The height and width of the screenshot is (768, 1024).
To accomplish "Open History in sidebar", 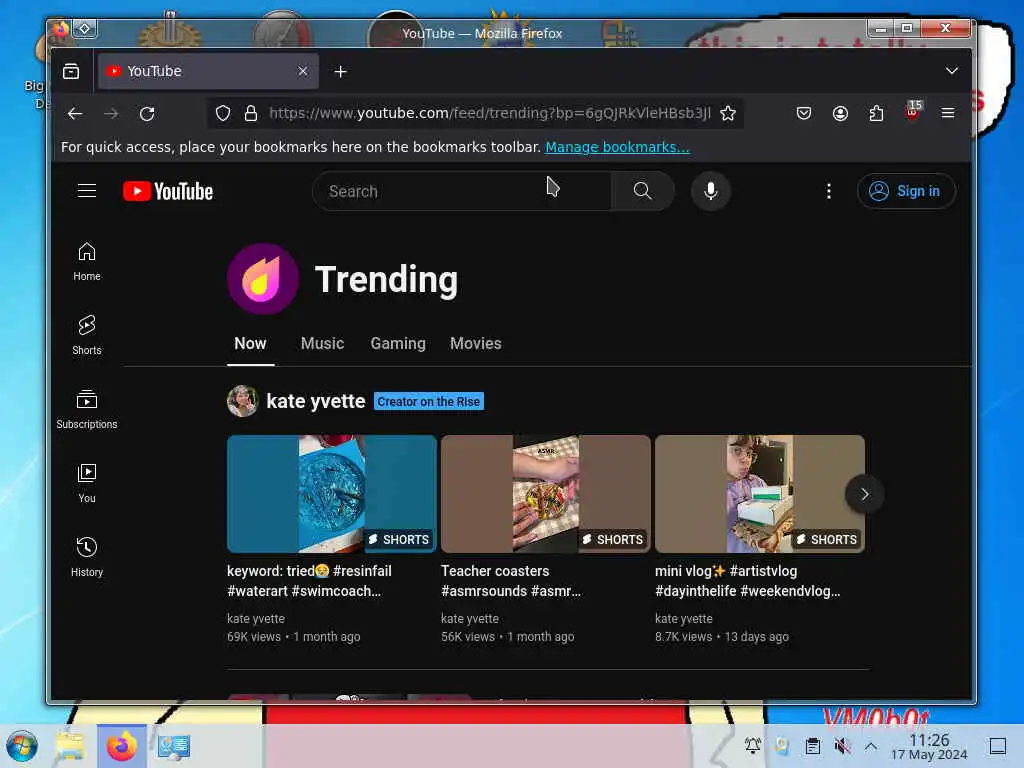I will [87, 556].
